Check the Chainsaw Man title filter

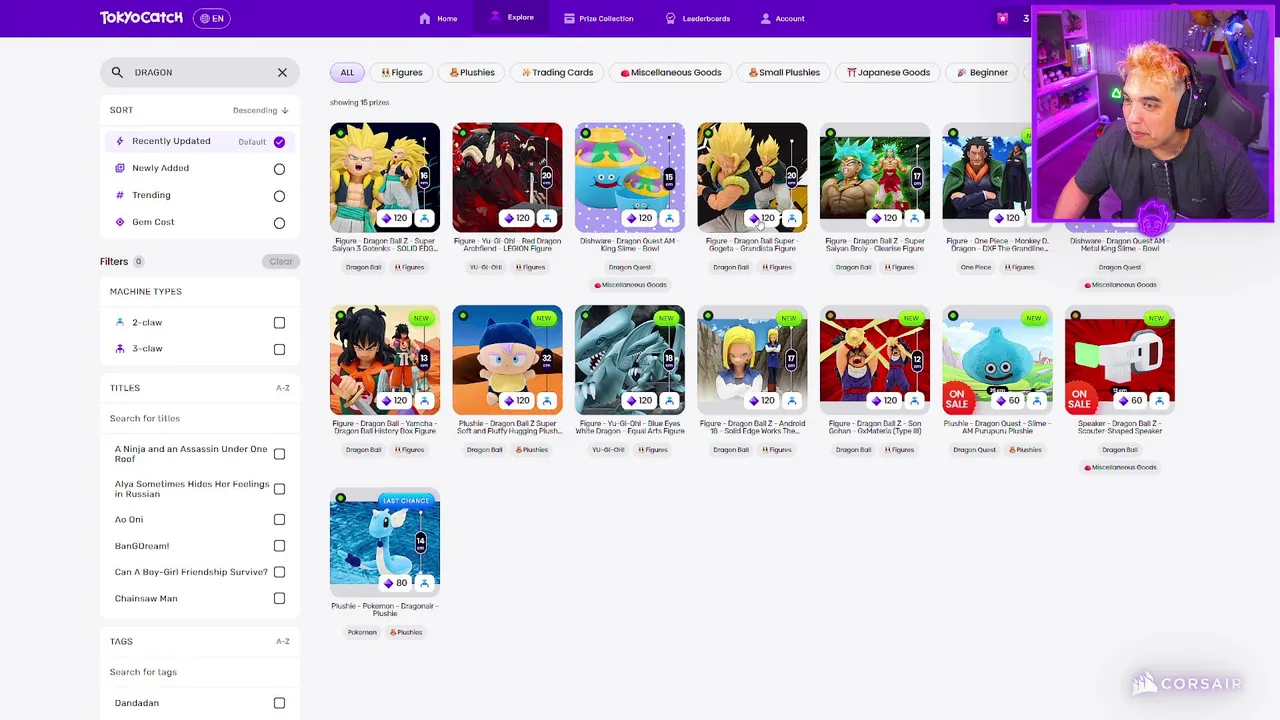tap(279, 599)
